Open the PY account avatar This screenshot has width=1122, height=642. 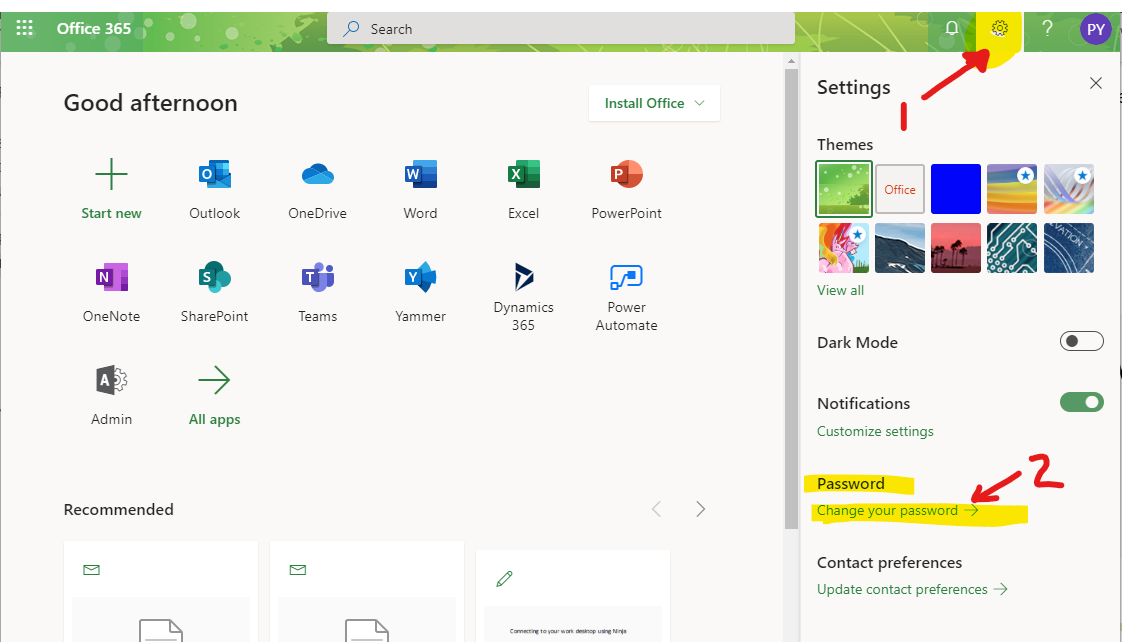click(1096, 29)
